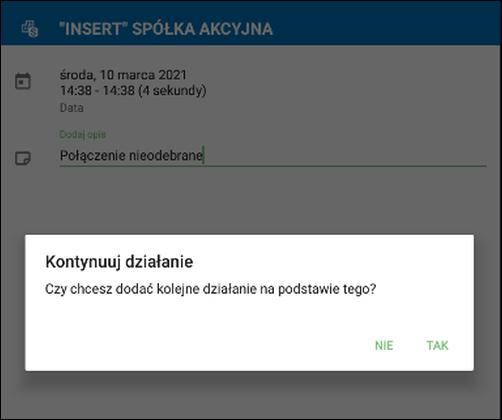The width and height of the screenshot is (502, 420).
Task: Click the note icon beside the description
Action: click(23, 158)
